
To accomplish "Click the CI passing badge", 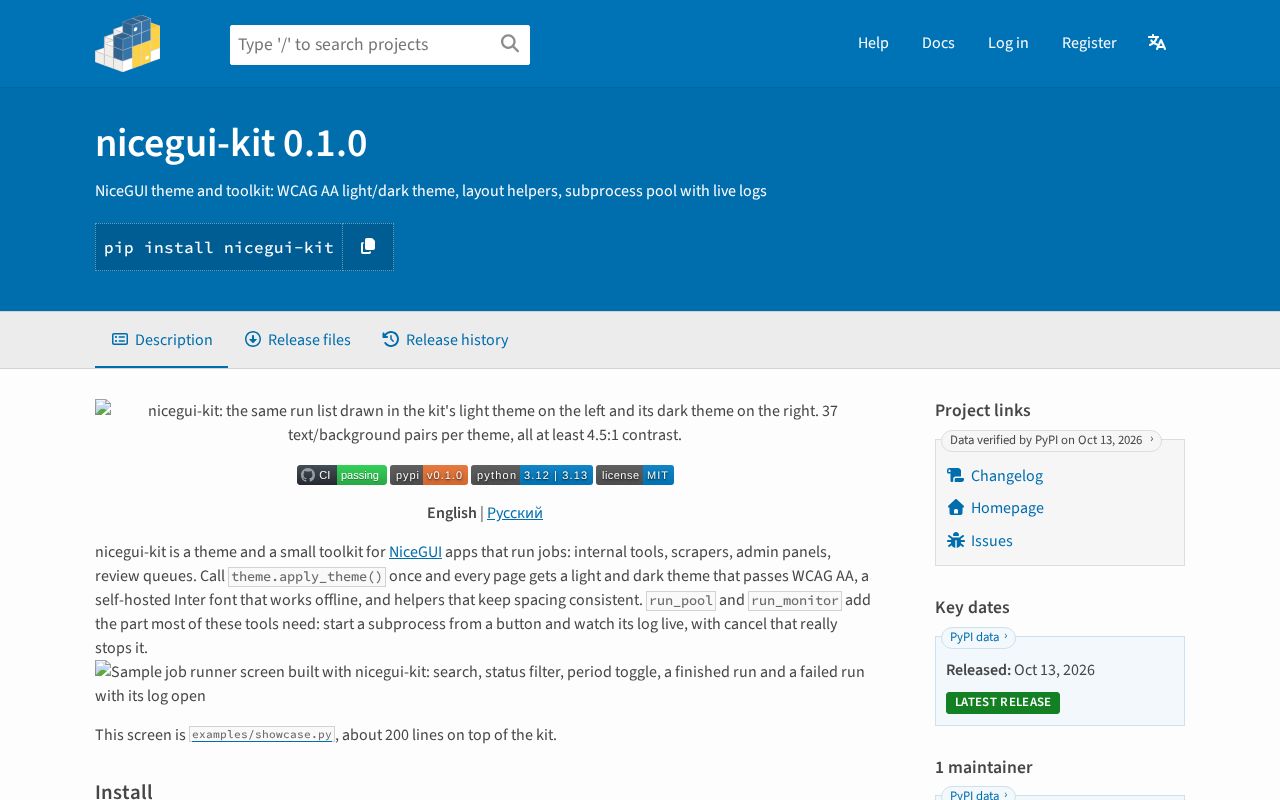I will pos(342,475).
